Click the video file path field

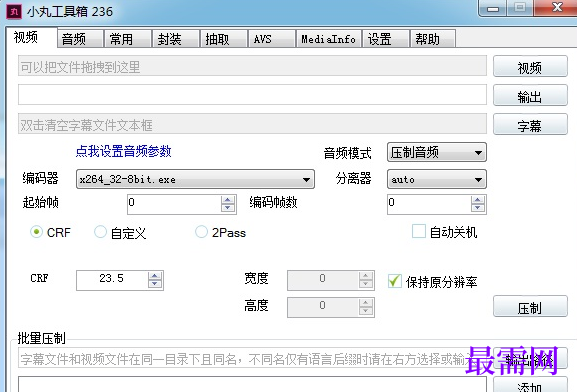click(252, 66)
